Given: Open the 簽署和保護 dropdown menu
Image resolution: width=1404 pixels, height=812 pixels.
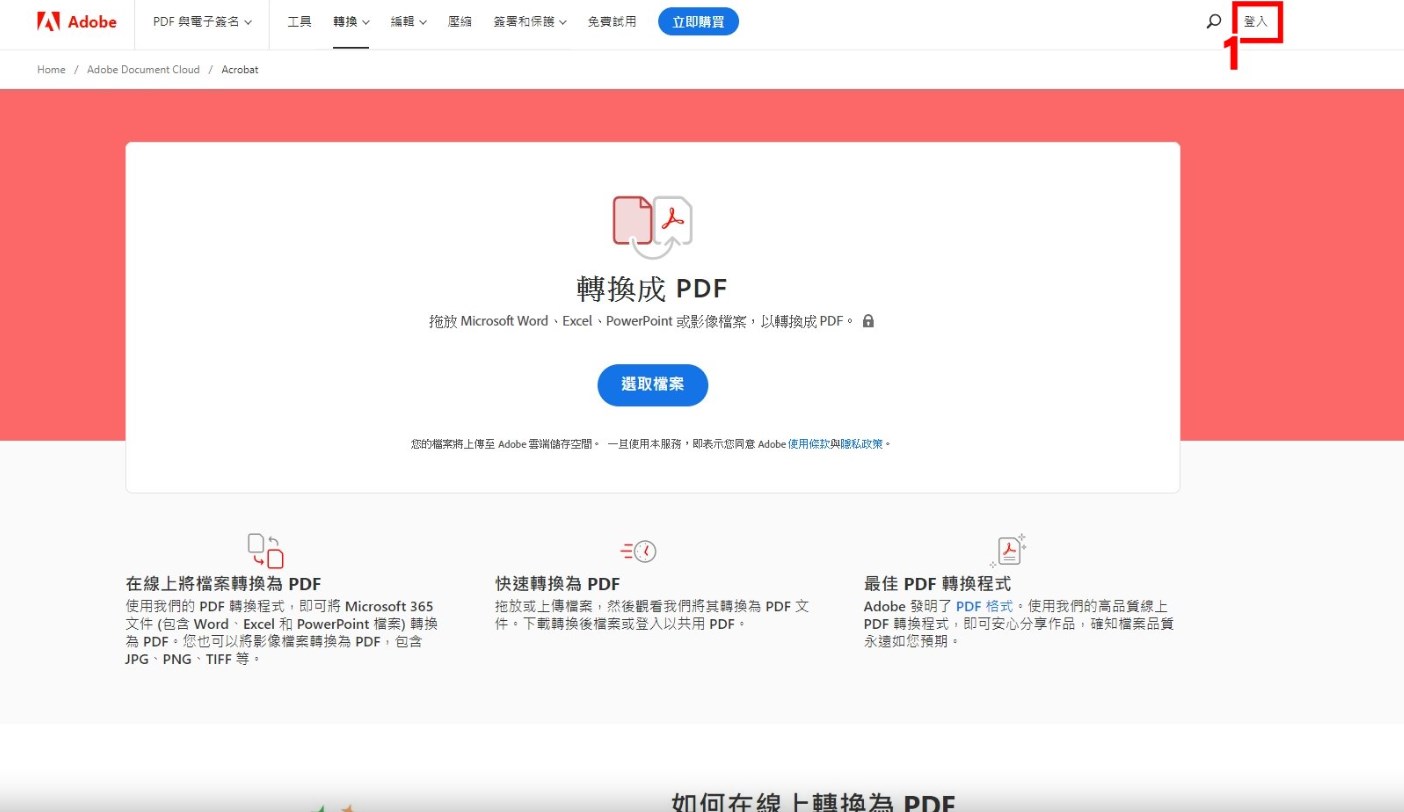Looking at the screenshot, I should [x=530, y=21].
